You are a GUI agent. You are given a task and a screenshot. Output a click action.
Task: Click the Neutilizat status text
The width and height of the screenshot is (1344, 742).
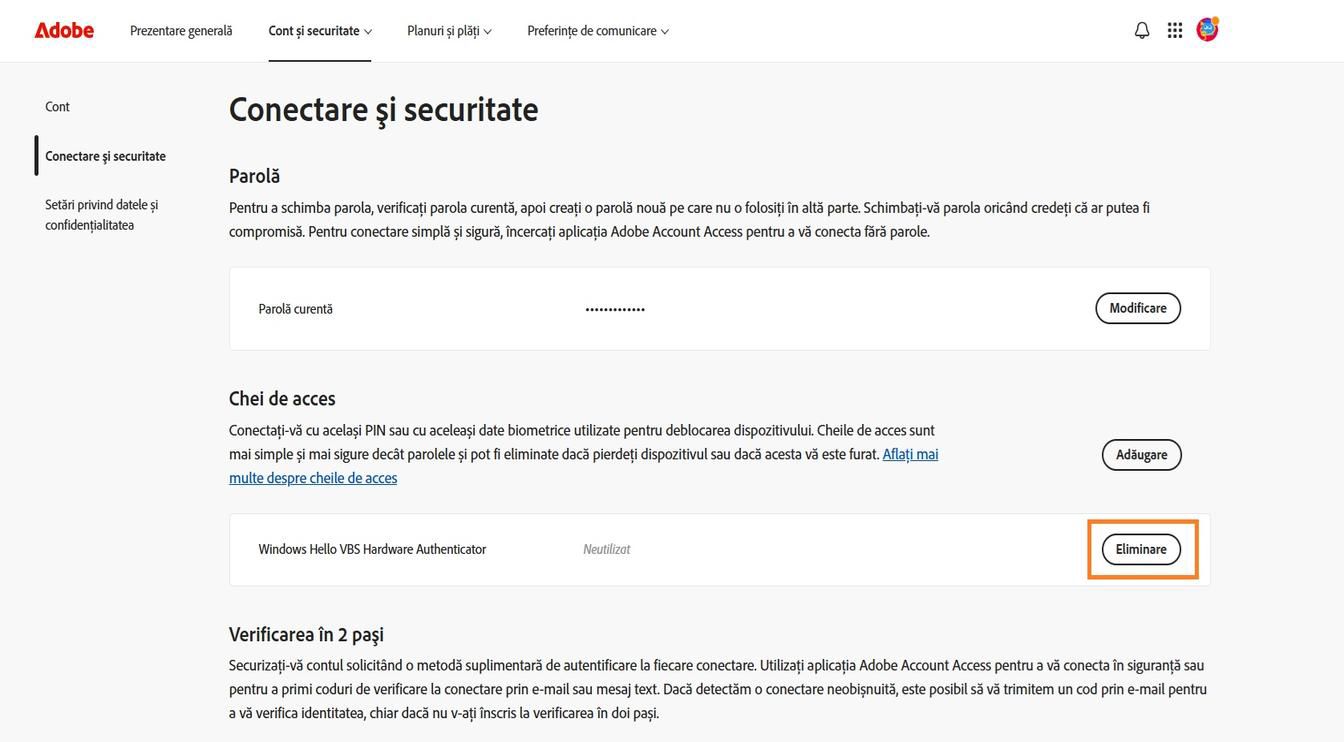point(606,549)
